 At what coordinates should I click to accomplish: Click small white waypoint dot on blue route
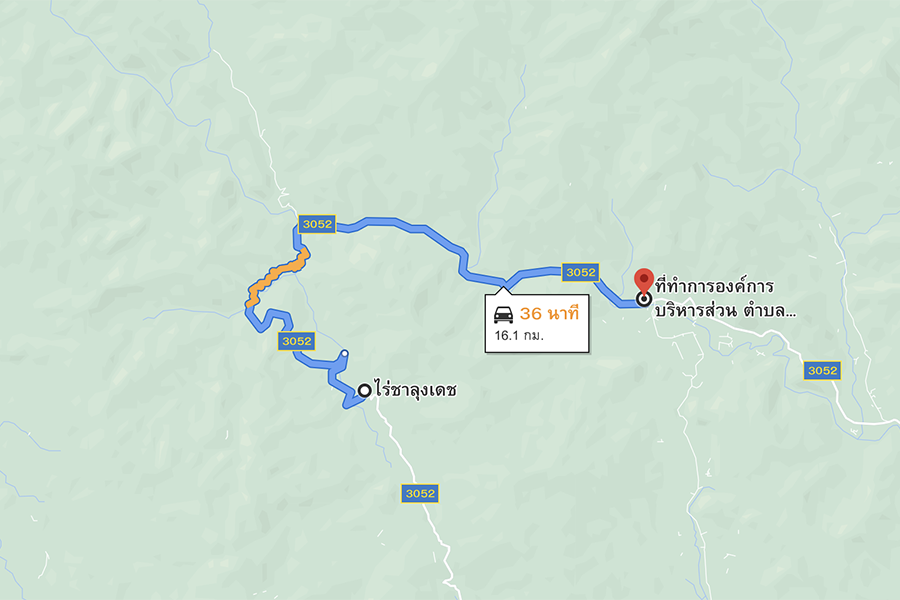[x=344, y=354]
